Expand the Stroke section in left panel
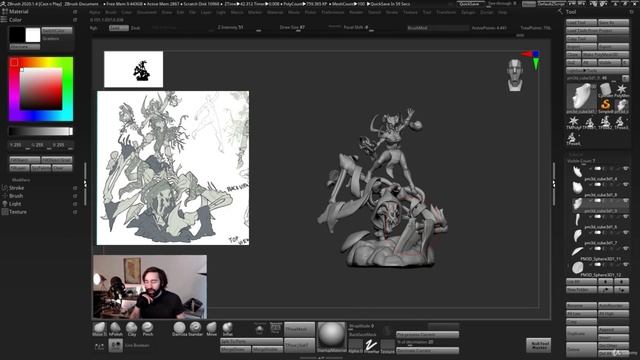Image resolution: width=640 pixels, height=360 pixels. tap(16, 188)
